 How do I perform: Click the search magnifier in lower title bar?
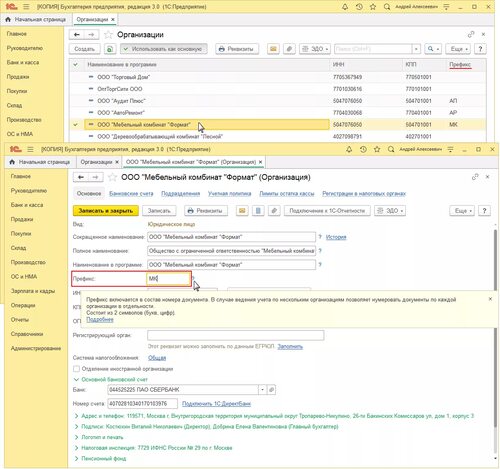click(x=391, y=150)
